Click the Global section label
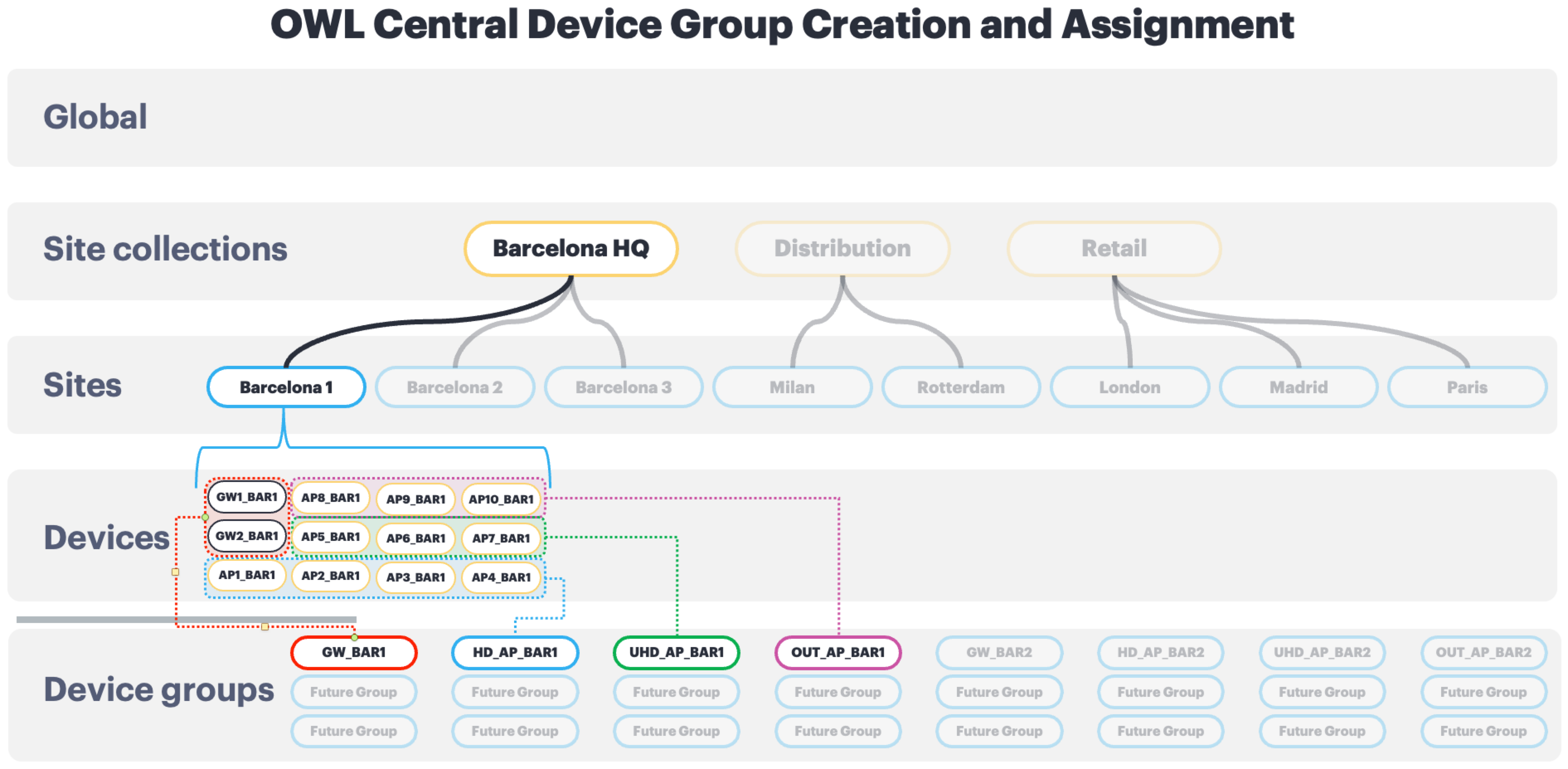Viewport: 1568px width, 769px height. coord(95,117)
